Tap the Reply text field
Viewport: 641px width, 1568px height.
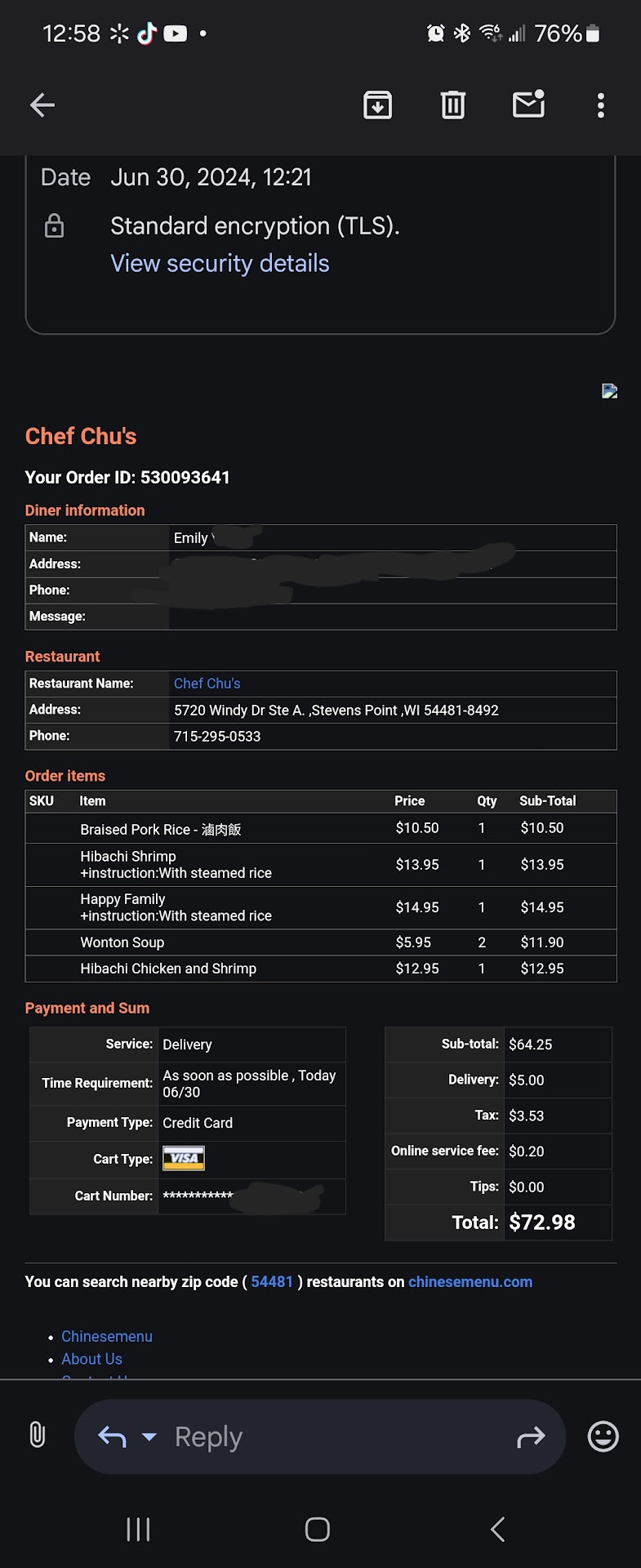point(327,1437)
